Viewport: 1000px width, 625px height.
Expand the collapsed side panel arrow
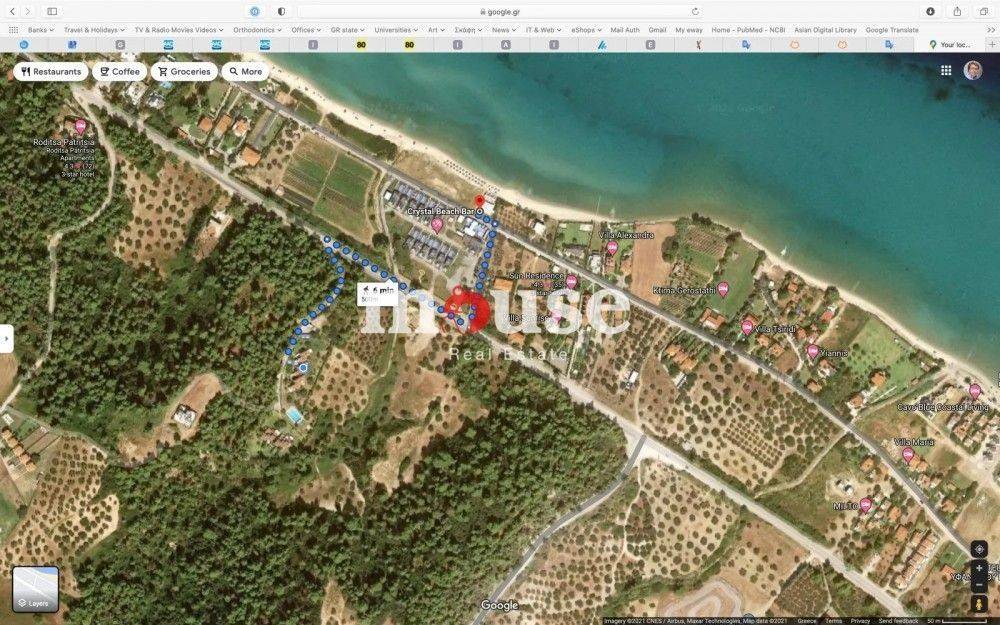tap(6, 338)
